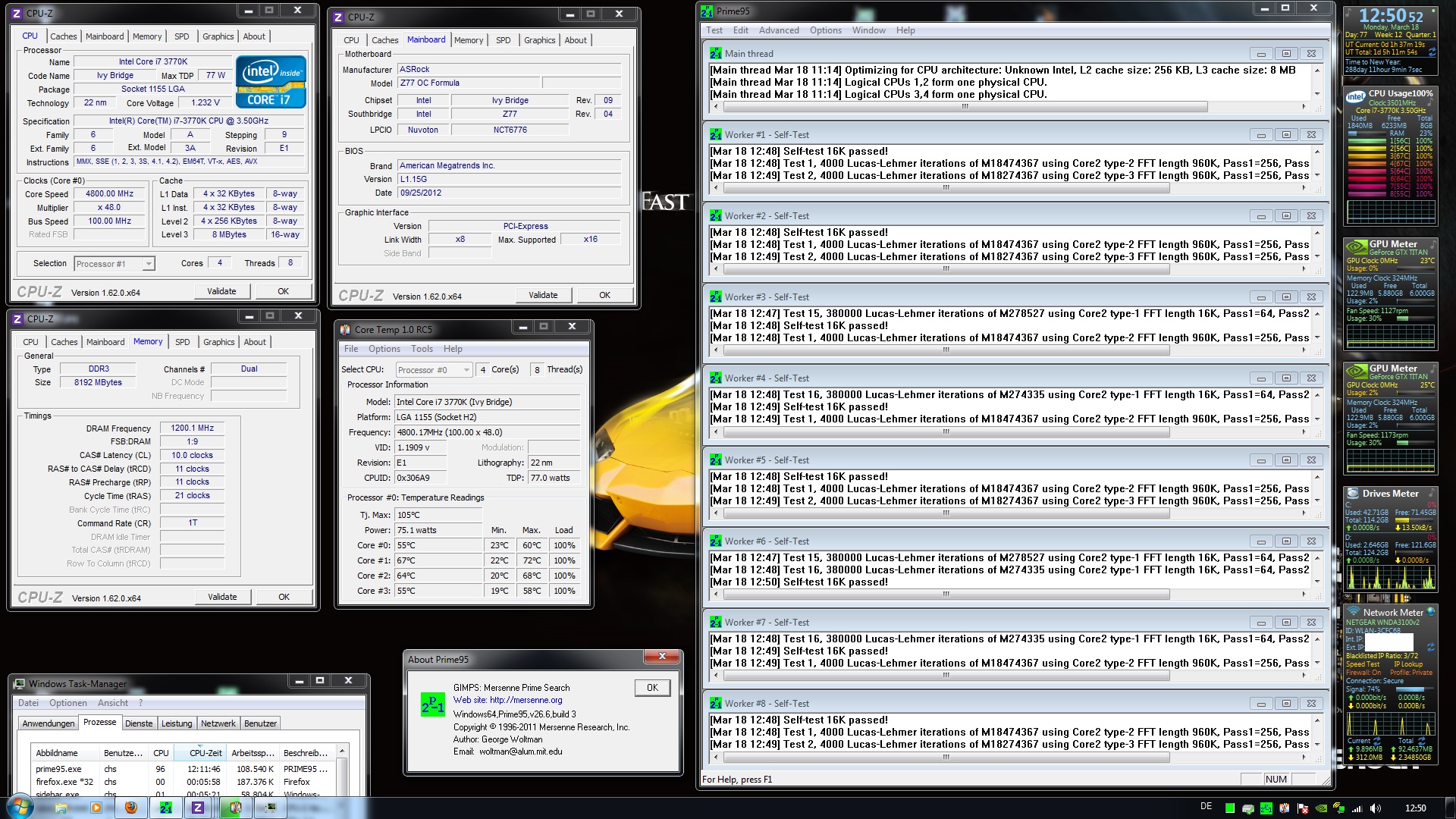Click the NVIDIA tray icon

1321,808
